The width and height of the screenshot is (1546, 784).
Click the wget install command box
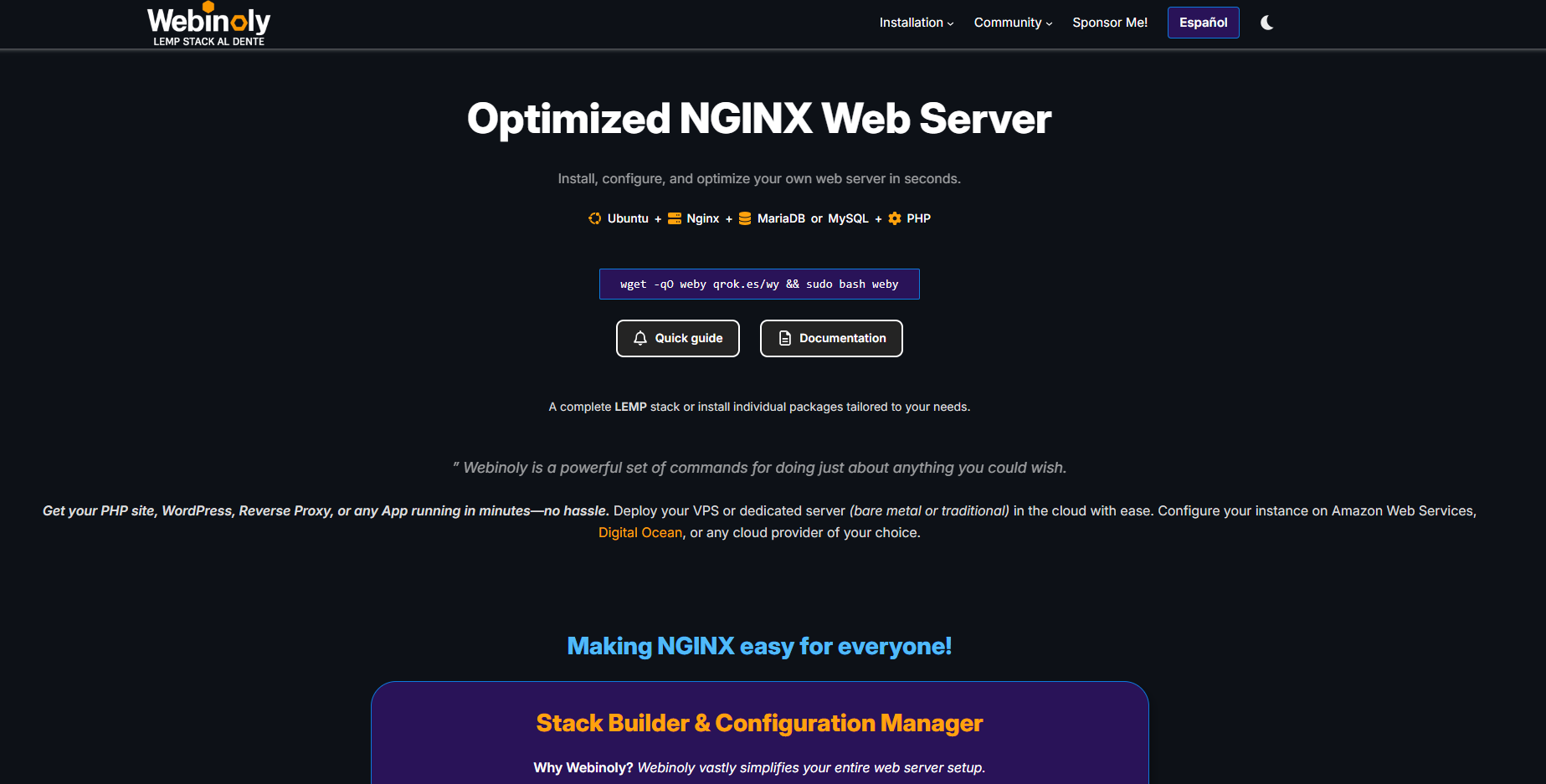coord(759,284)
